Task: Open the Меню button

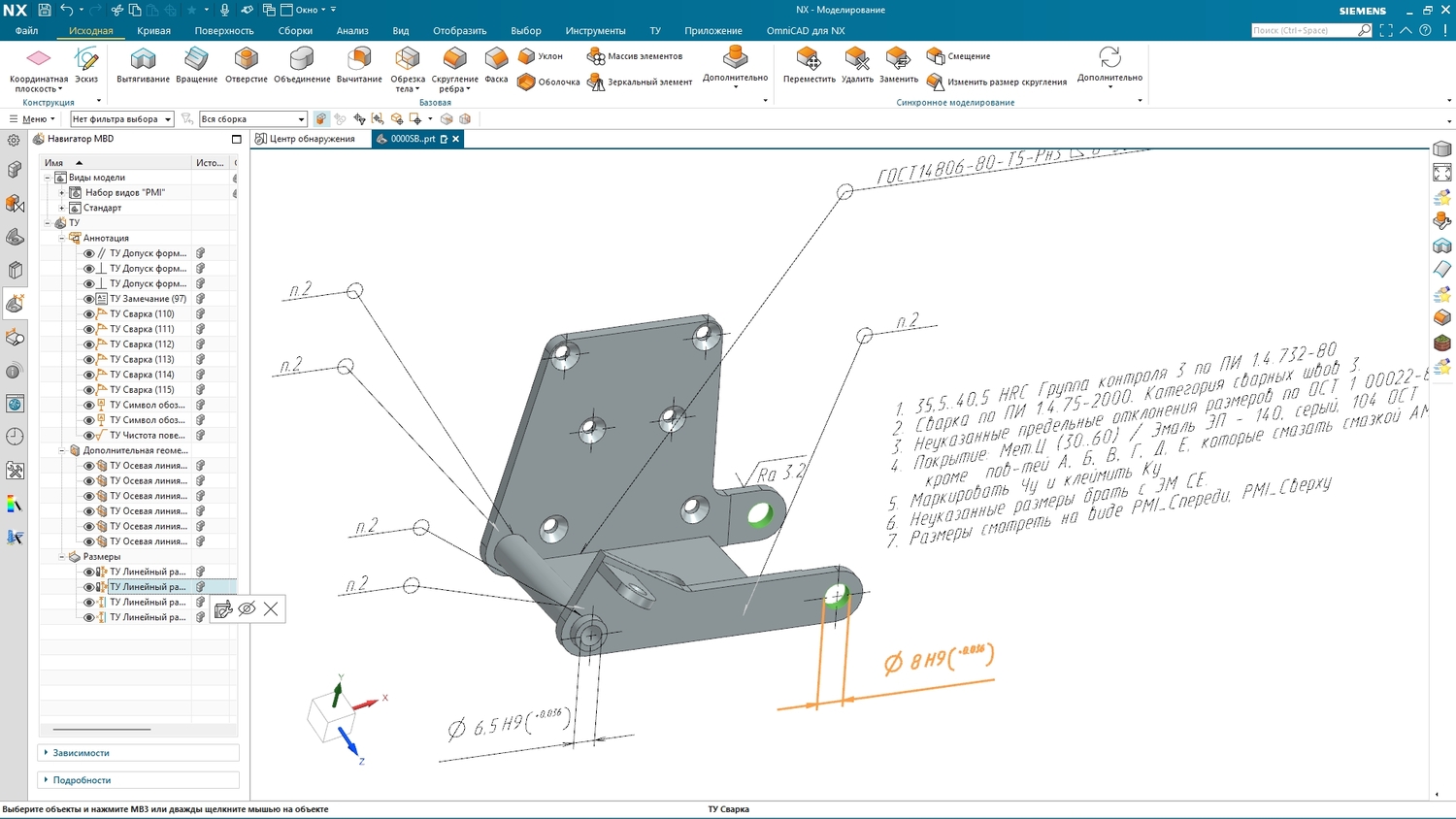Action: click(32, 119)
